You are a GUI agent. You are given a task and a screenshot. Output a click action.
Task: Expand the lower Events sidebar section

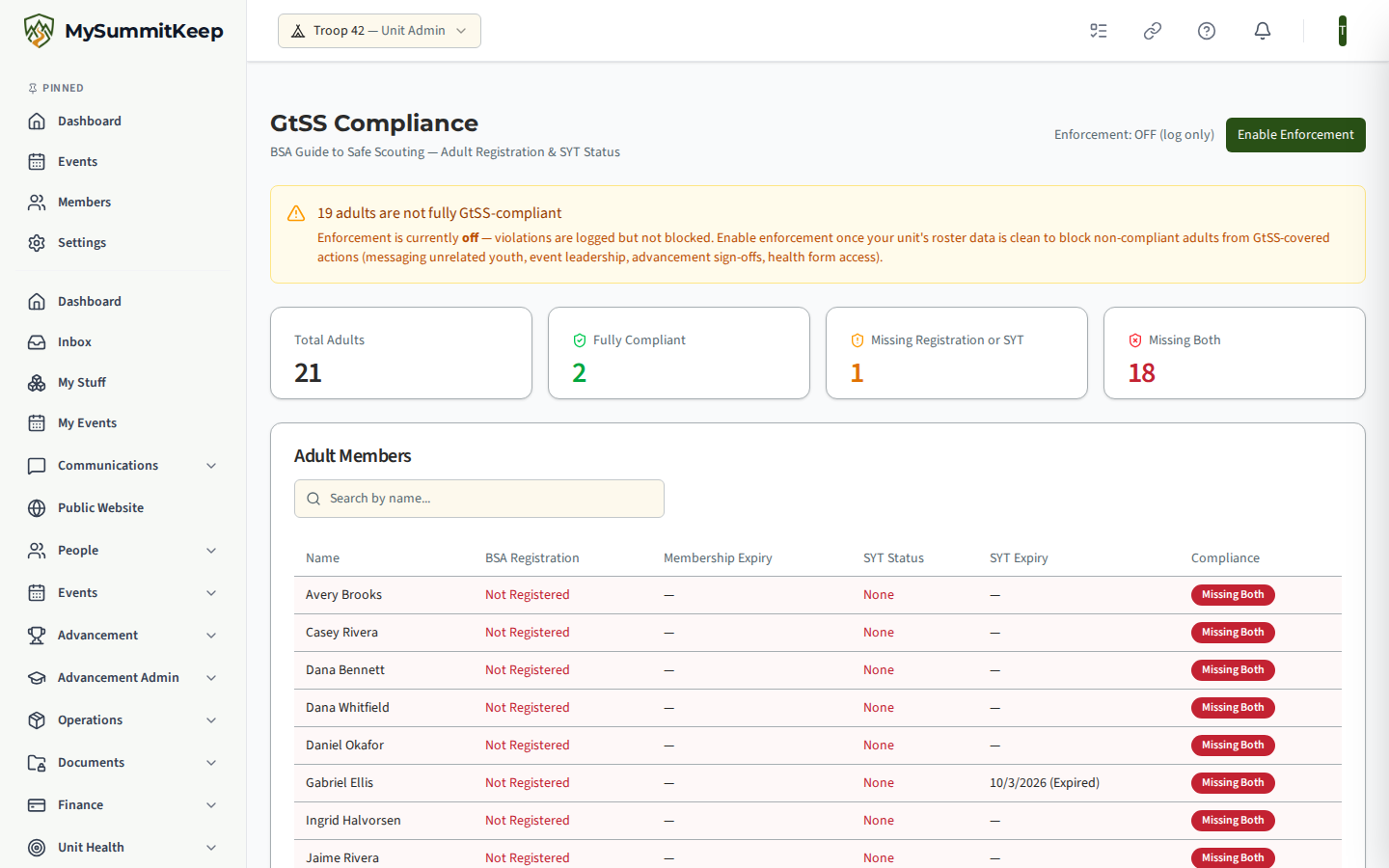(123, 593)
